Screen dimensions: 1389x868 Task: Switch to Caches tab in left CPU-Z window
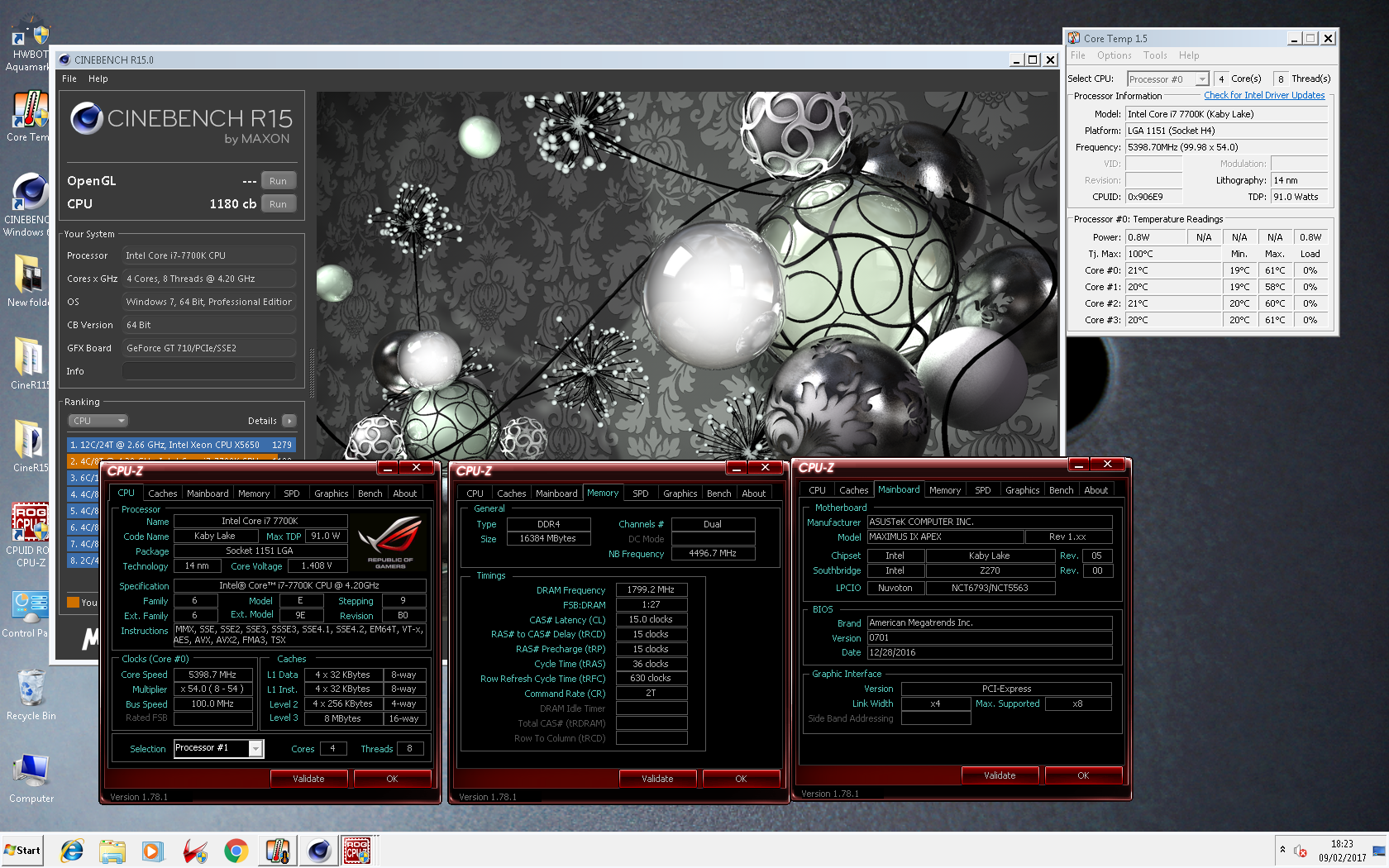163,494
